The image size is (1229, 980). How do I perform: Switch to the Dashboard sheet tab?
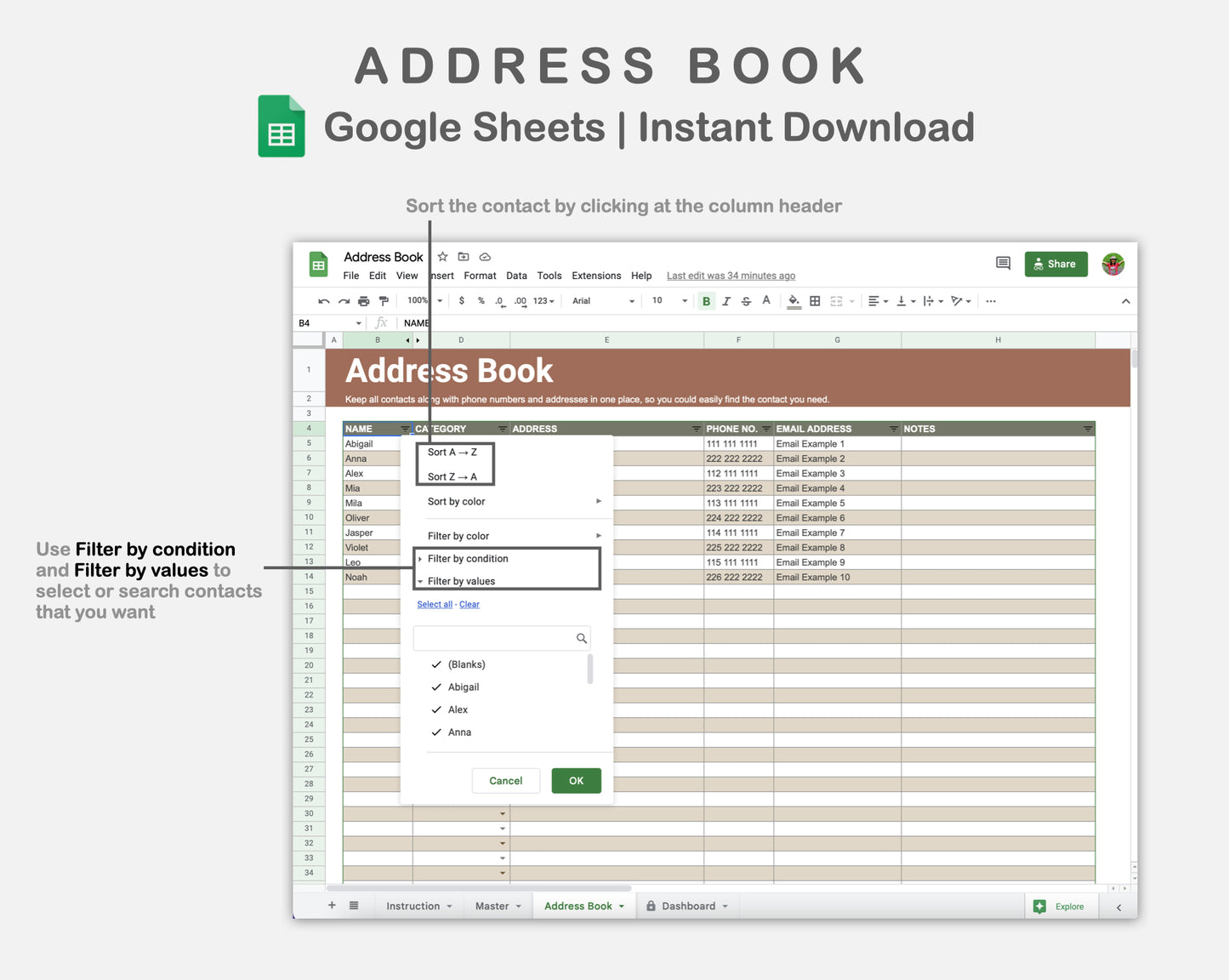[x=687, y=905]
